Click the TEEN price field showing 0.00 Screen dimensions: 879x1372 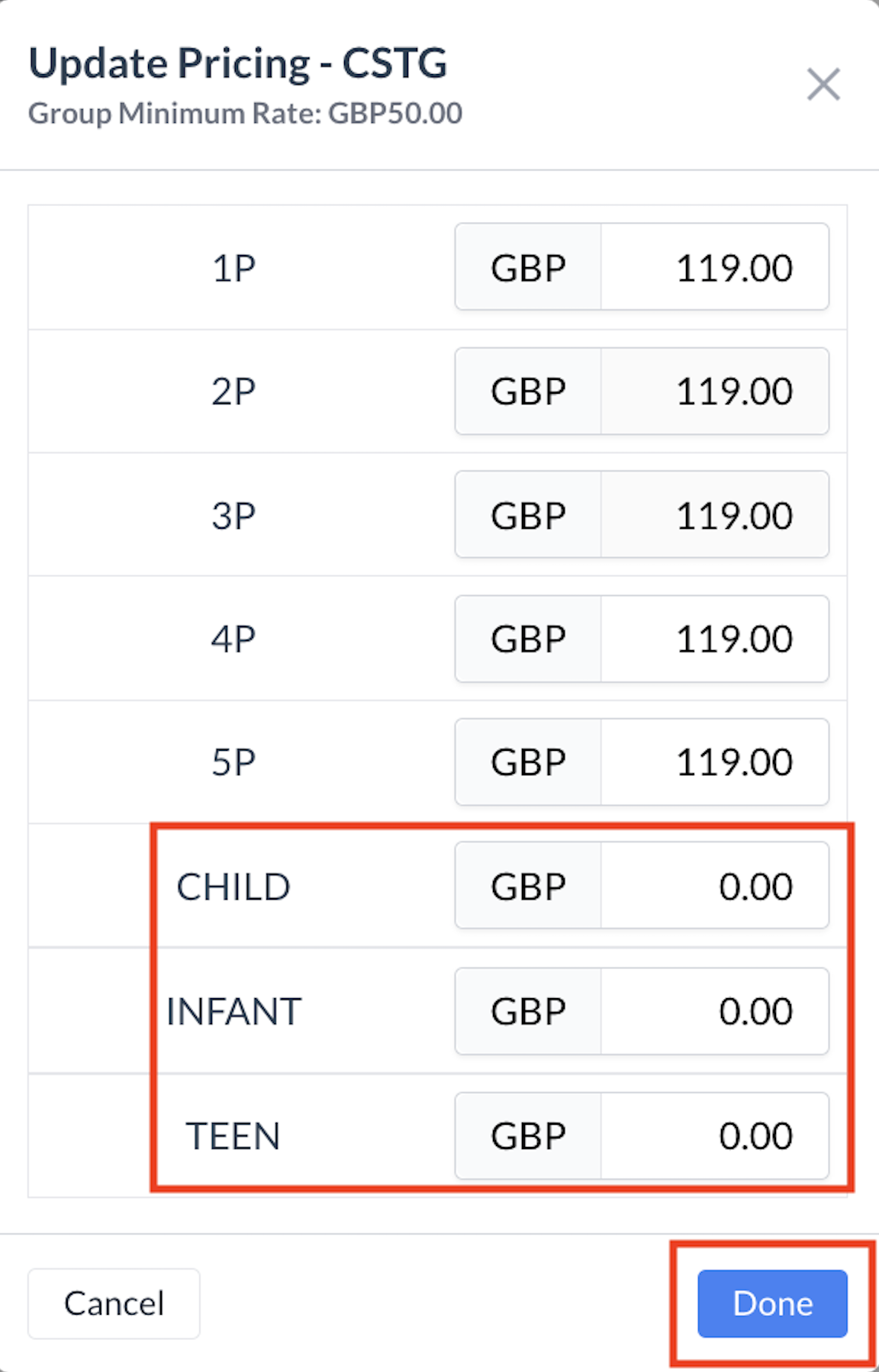[714, 1135]
